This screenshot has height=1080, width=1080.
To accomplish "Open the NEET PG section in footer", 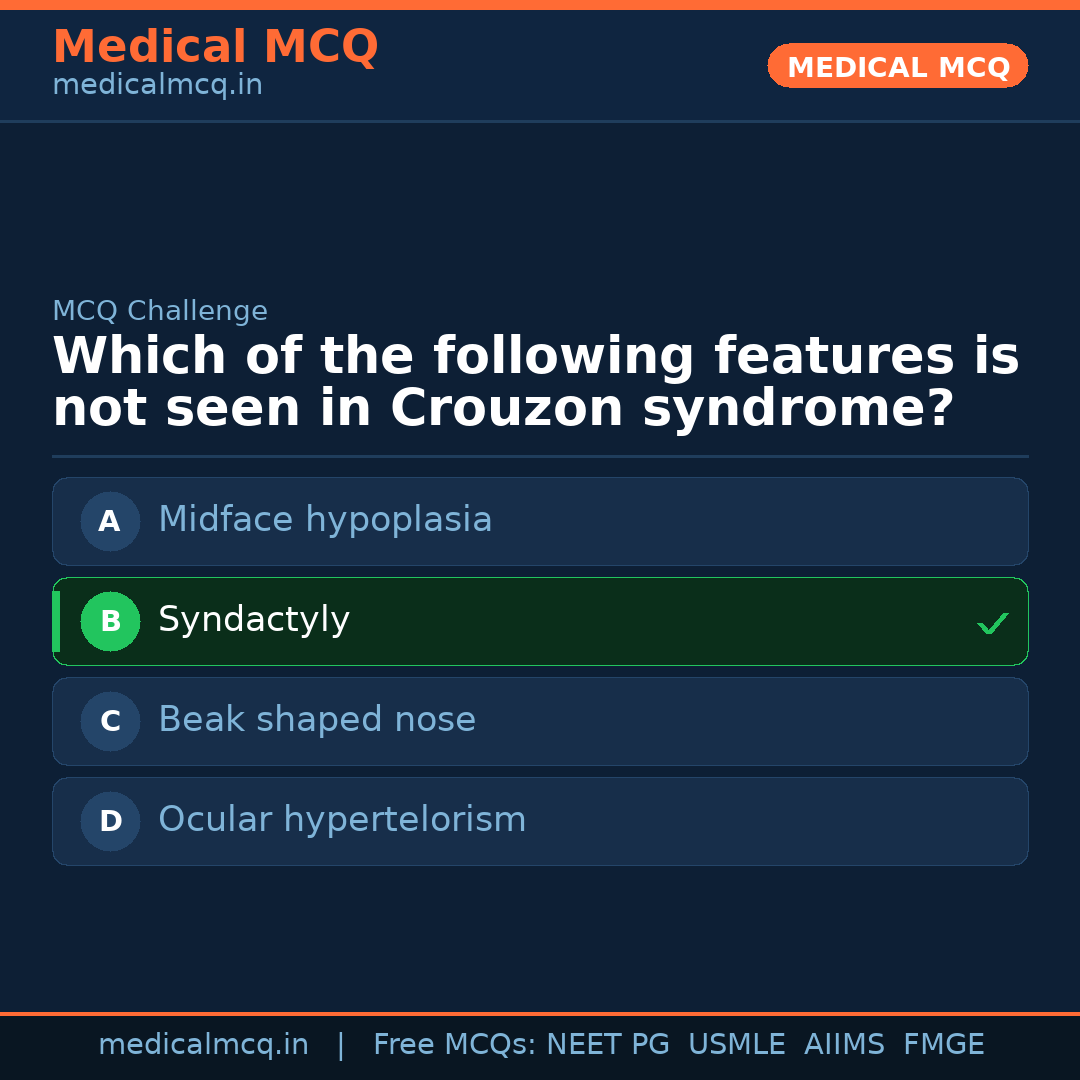I will tap(607, 1044).
